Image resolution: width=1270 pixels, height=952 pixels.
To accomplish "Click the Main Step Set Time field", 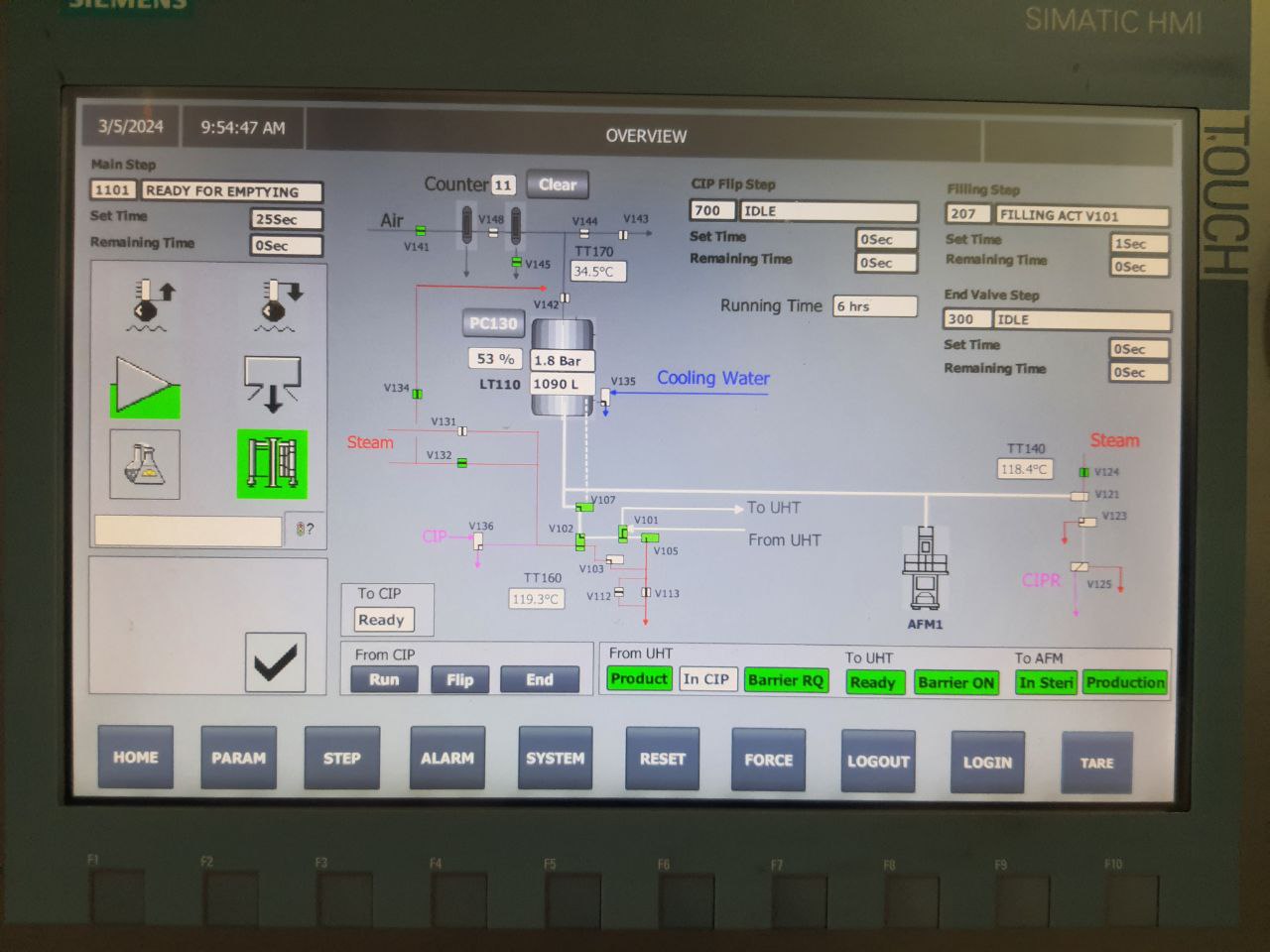I will point(286,219).
